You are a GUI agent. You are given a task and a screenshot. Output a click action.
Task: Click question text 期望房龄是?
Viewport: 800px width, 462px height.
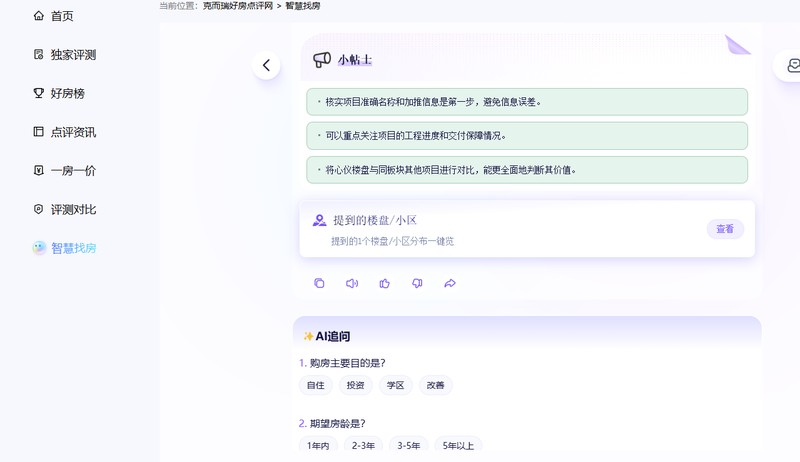click(338, 423)
